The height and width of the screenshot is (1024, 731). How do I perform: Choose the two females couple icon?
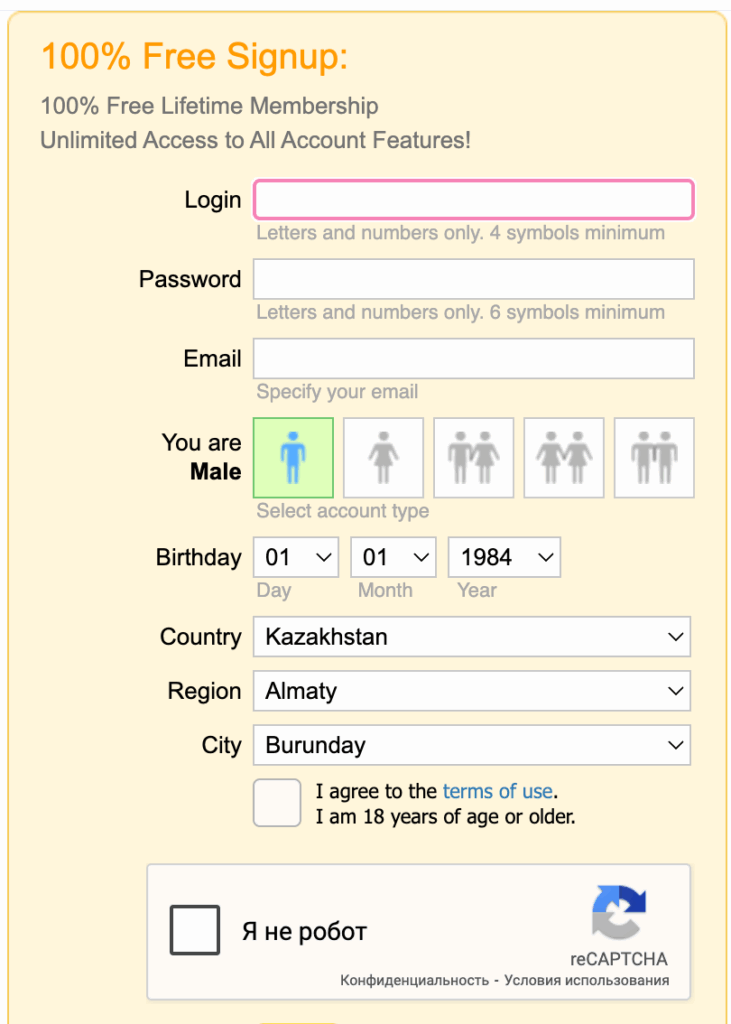[564, 458]
